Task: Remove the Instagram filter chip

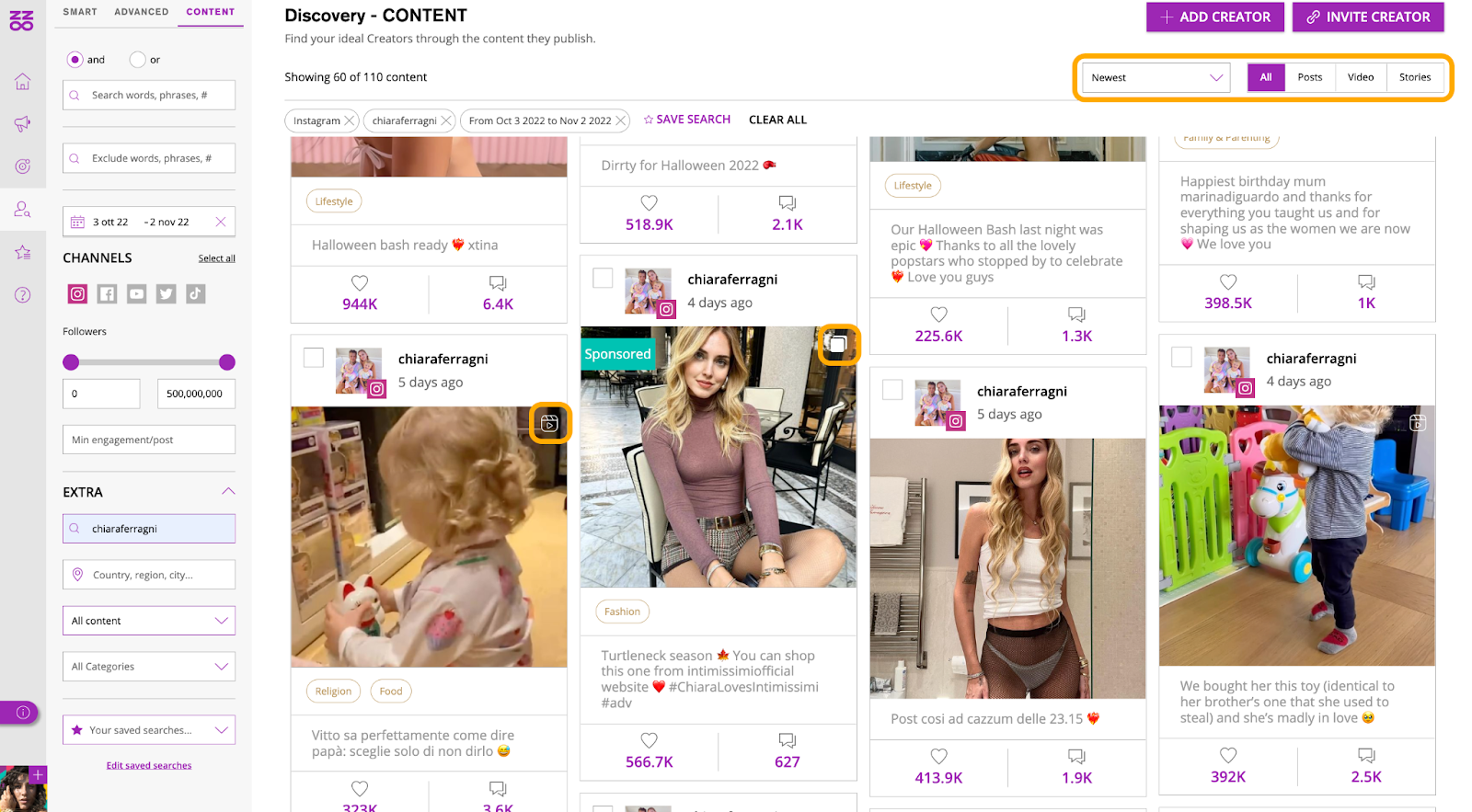Action: click(x=350, y=120)
